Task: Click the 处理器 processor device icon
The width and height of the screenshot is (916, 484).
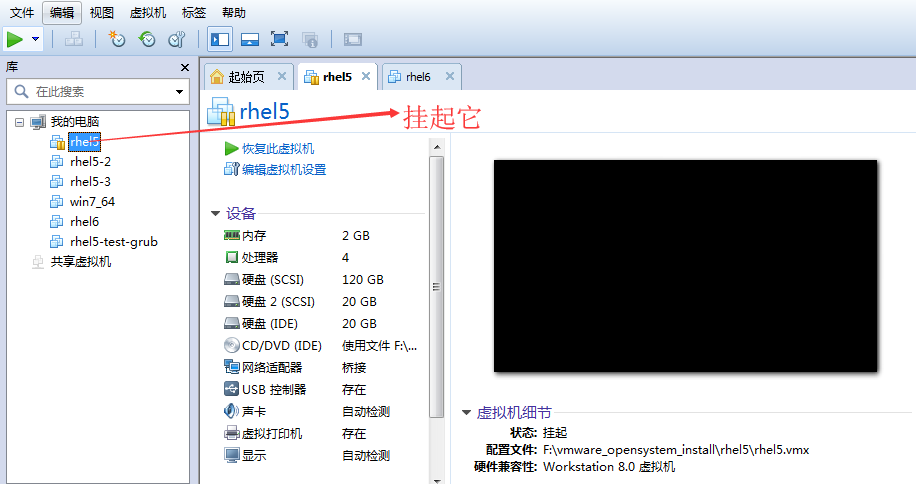Action: coord(232,257)
